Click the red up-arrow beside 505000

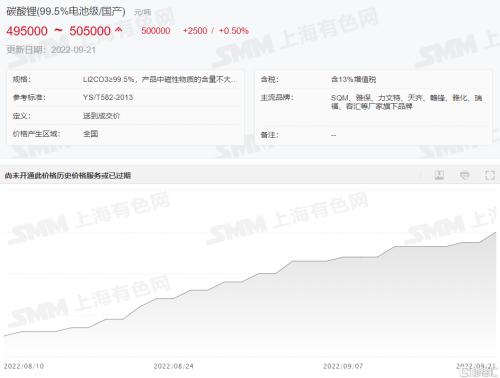[x=118, y=30]
